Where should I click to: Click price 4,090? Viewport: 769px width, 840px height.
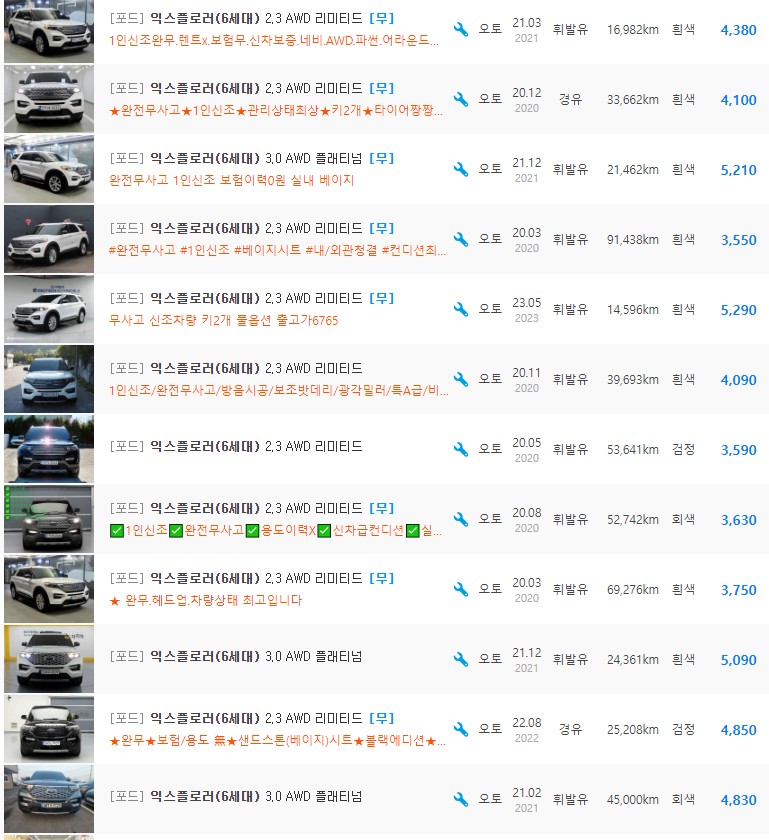pos(738,380)
